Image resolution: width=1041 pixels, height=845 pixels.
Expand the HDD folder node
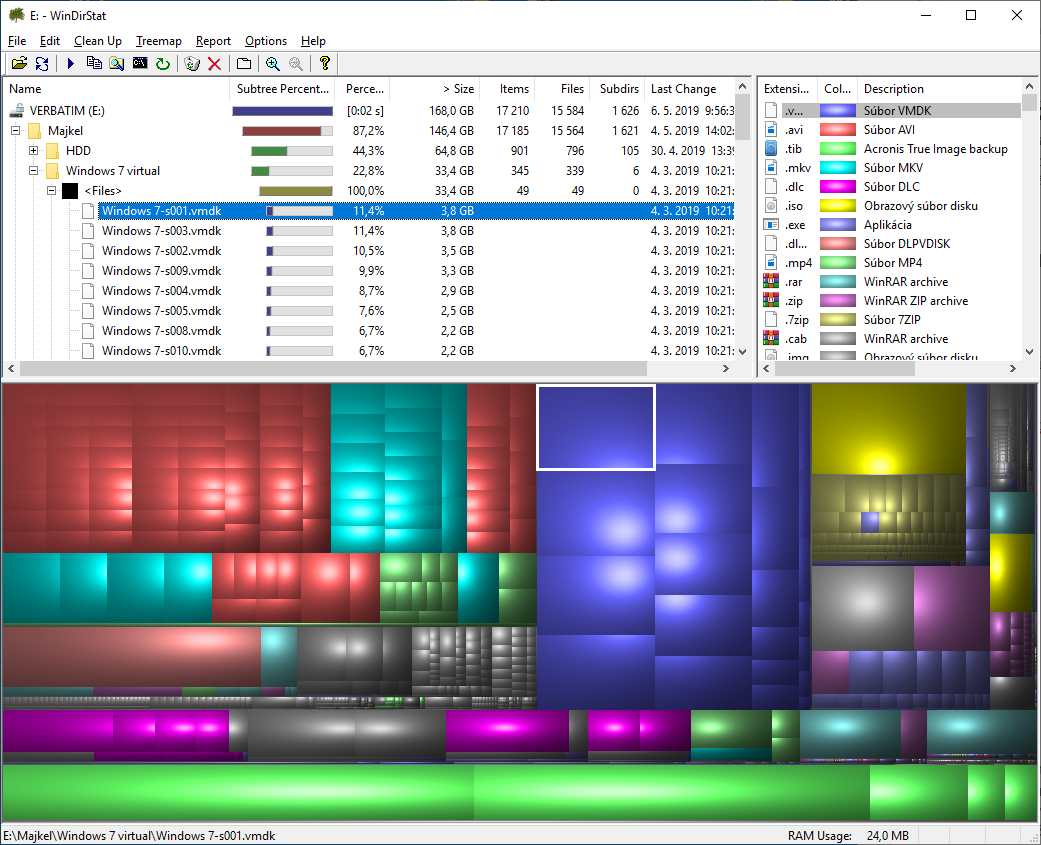click(33, 151)
